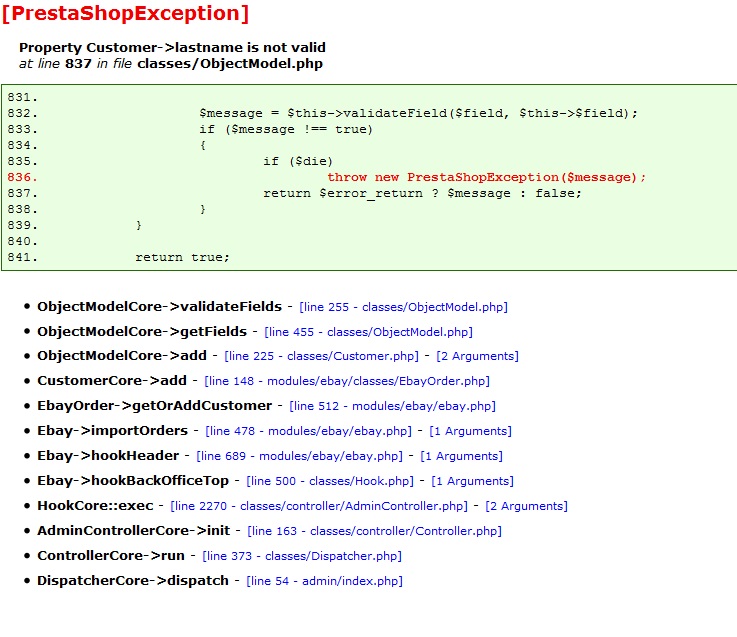Click 'if ($die)' on line 835
This screenshot has width=737, height=637.
(298, 161)
